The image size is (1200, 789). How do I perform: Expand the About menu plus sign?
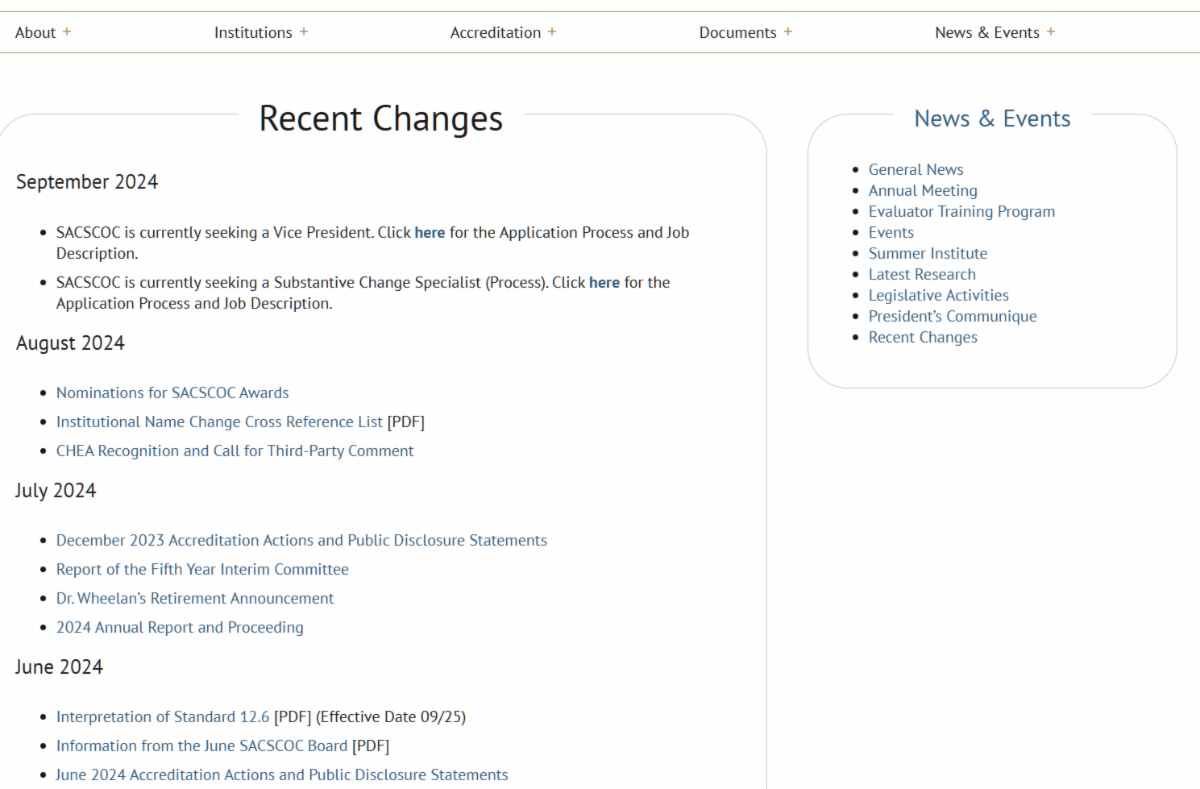67,32
